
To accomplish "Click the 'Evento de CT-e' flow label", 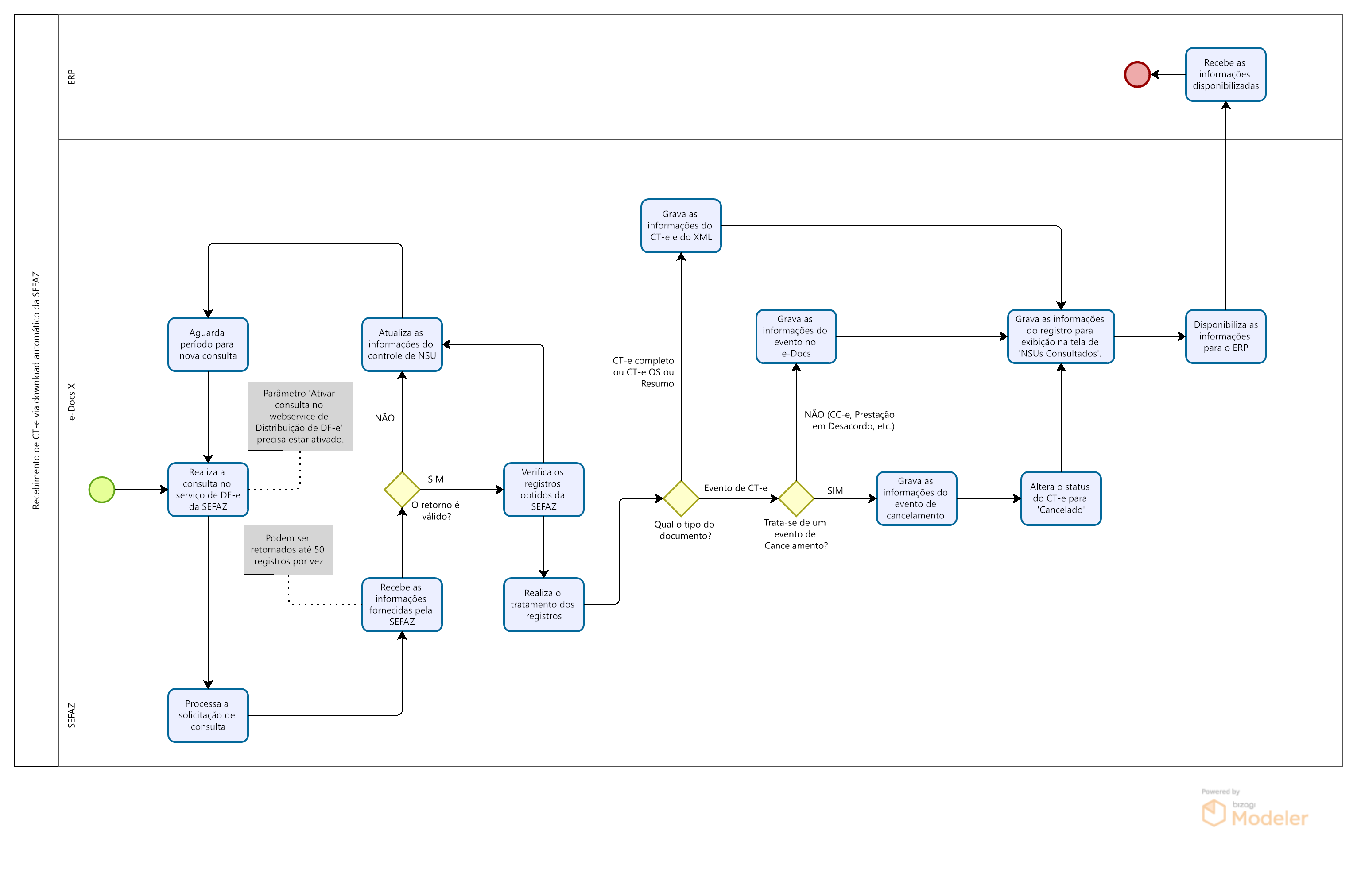I will click(736, 488).
